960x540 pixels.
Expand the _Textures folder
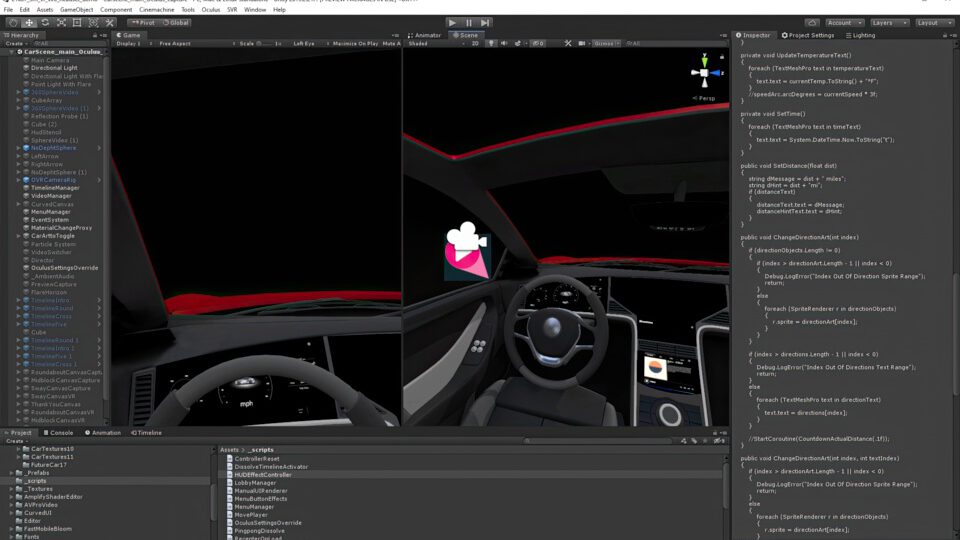pyautogui.click(x=11, y=489)
